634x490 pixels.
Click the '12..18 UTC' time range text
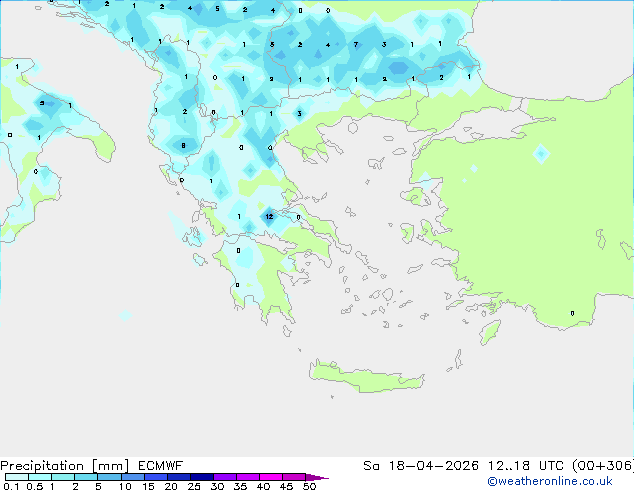(x=526, y=466)
